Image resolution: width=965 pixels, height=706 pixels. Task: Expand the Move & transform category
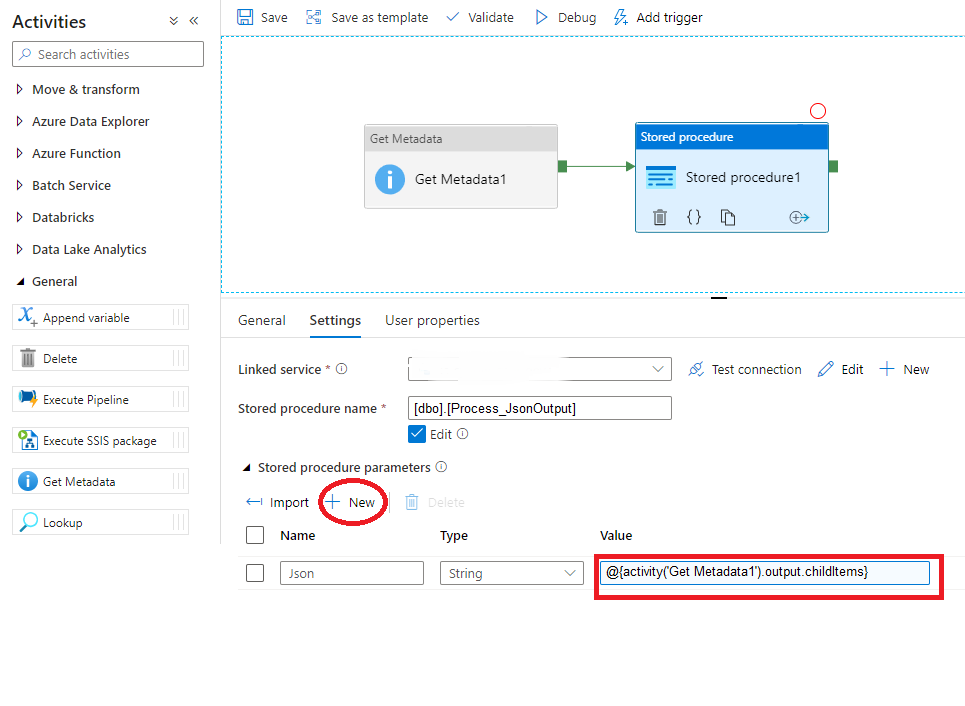coord(20,89)
